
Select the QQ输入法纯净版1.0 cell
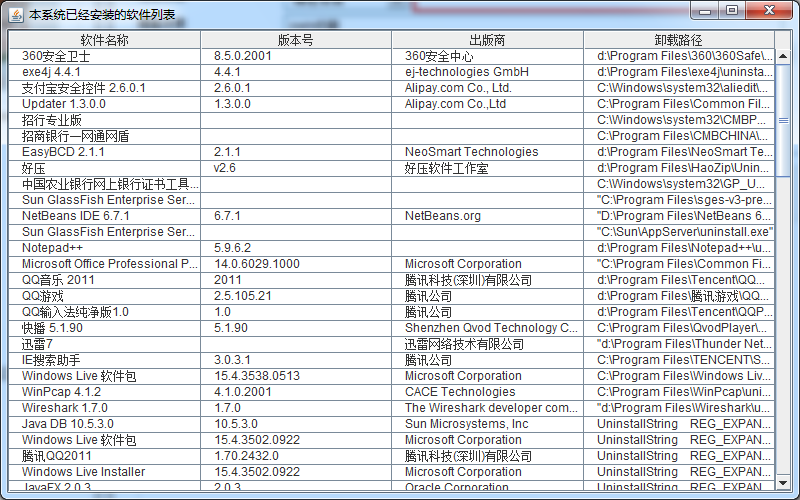[x=105, y=312]
